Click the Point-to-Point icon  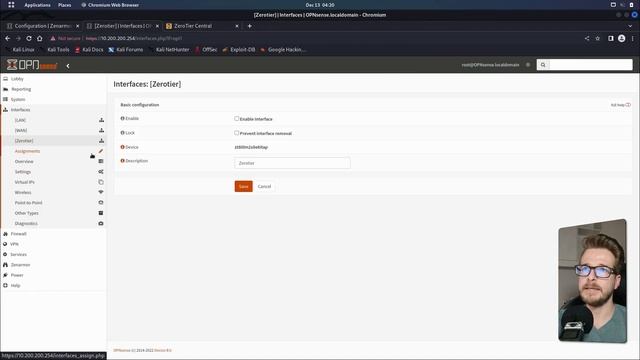coord(101,202)
